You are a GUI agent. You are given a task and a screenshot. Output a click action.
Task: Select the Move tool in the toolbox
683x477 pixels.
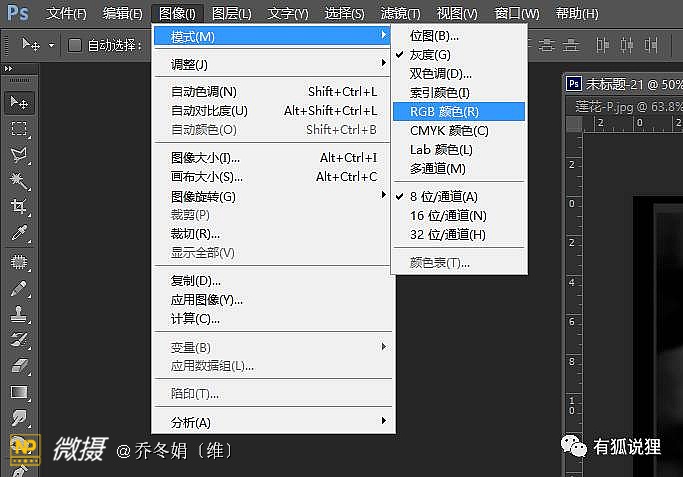18,102
